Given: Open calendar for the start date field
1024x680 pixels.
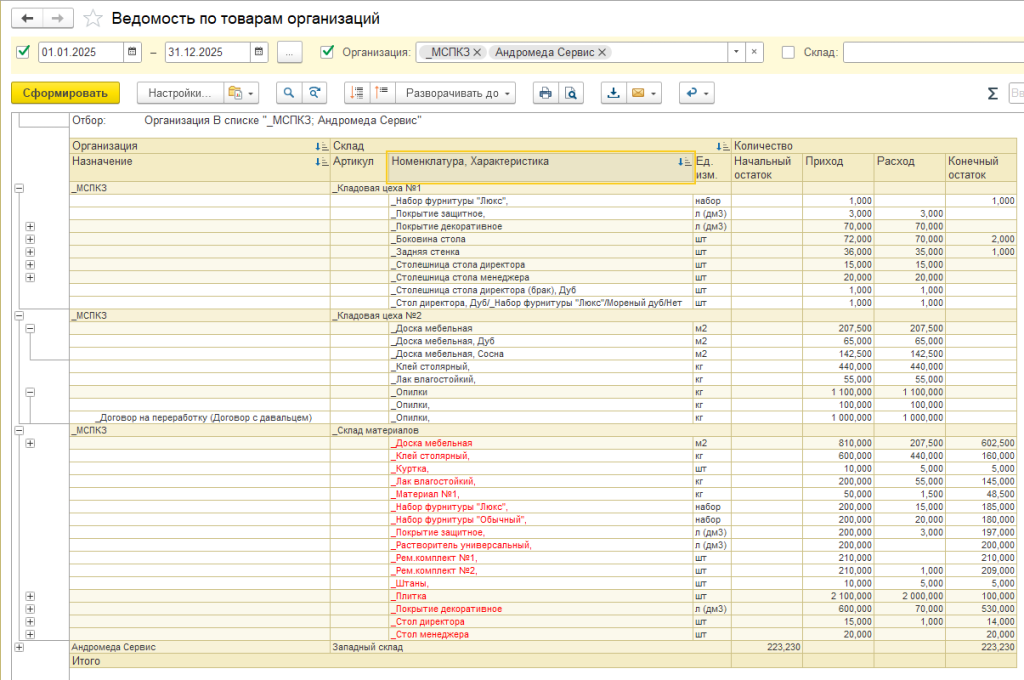Looking at the screenshot, I should point(132,52).
